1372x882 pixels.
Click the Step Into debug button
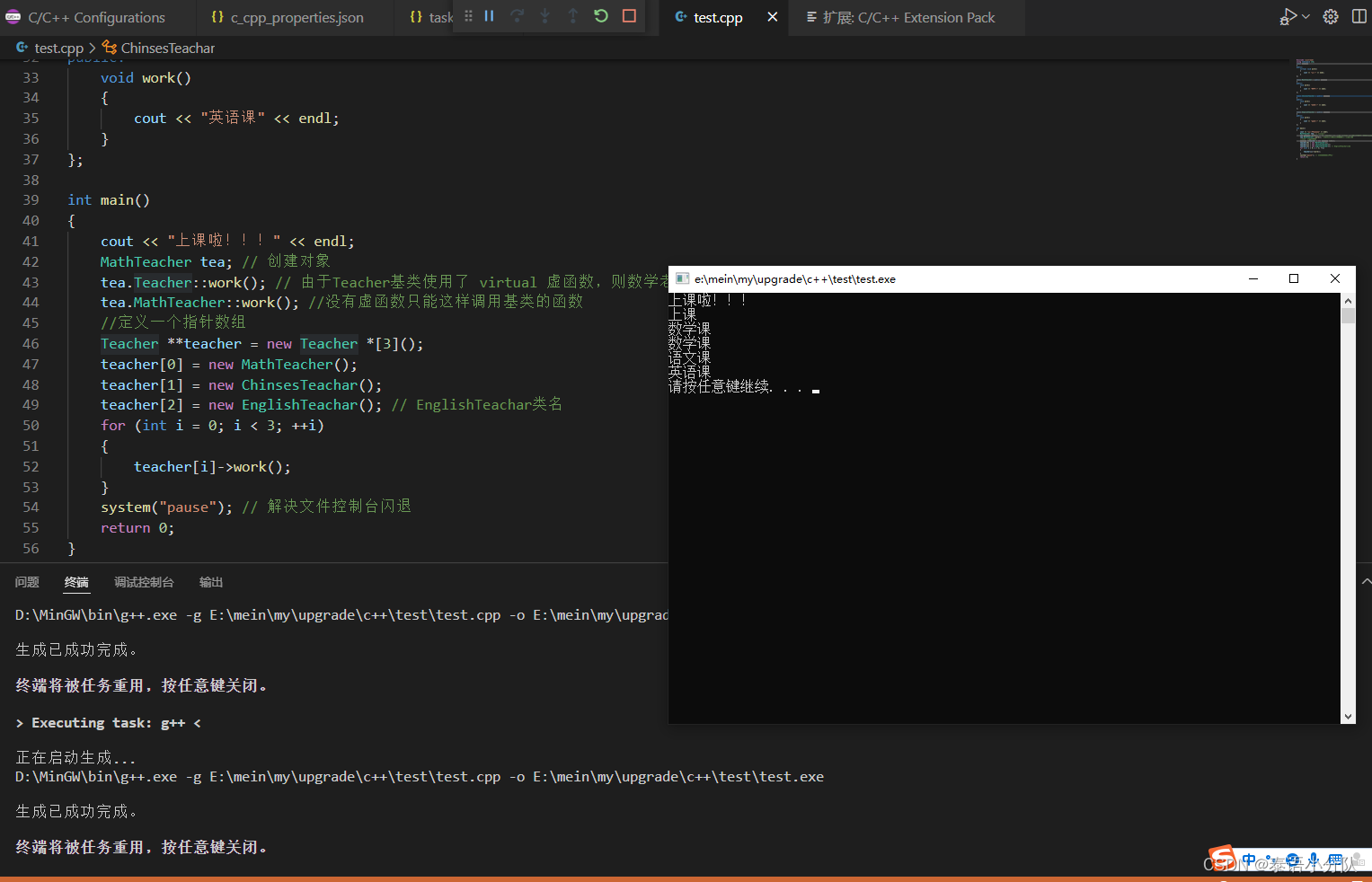544,16
